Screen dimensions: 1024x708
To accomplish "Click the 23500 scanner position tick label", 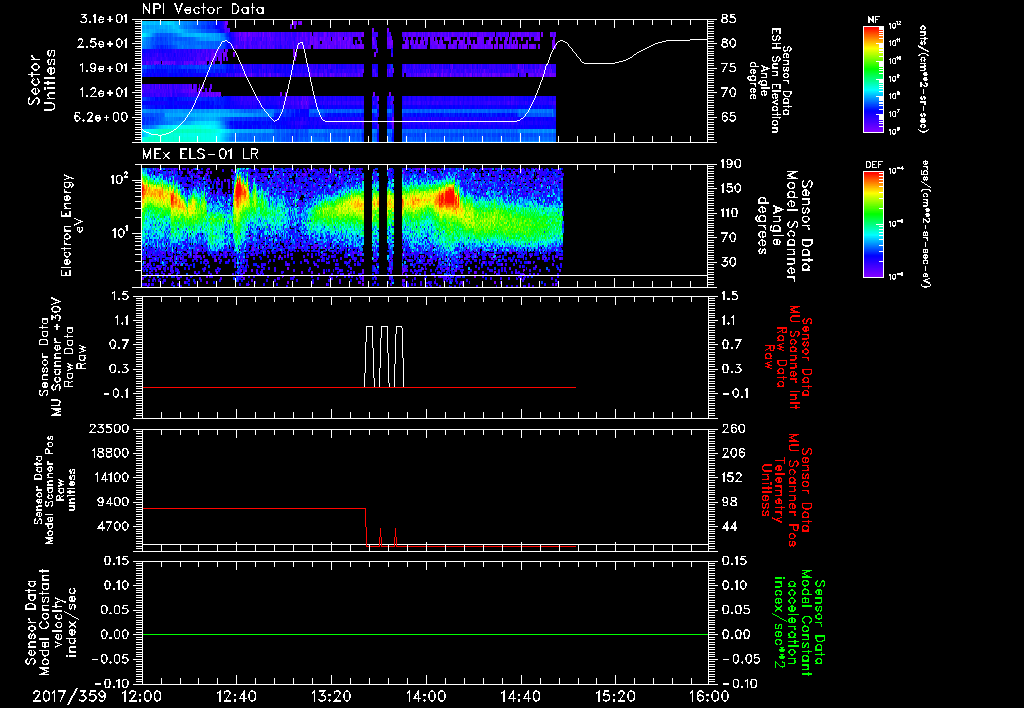I will (110, 428).
